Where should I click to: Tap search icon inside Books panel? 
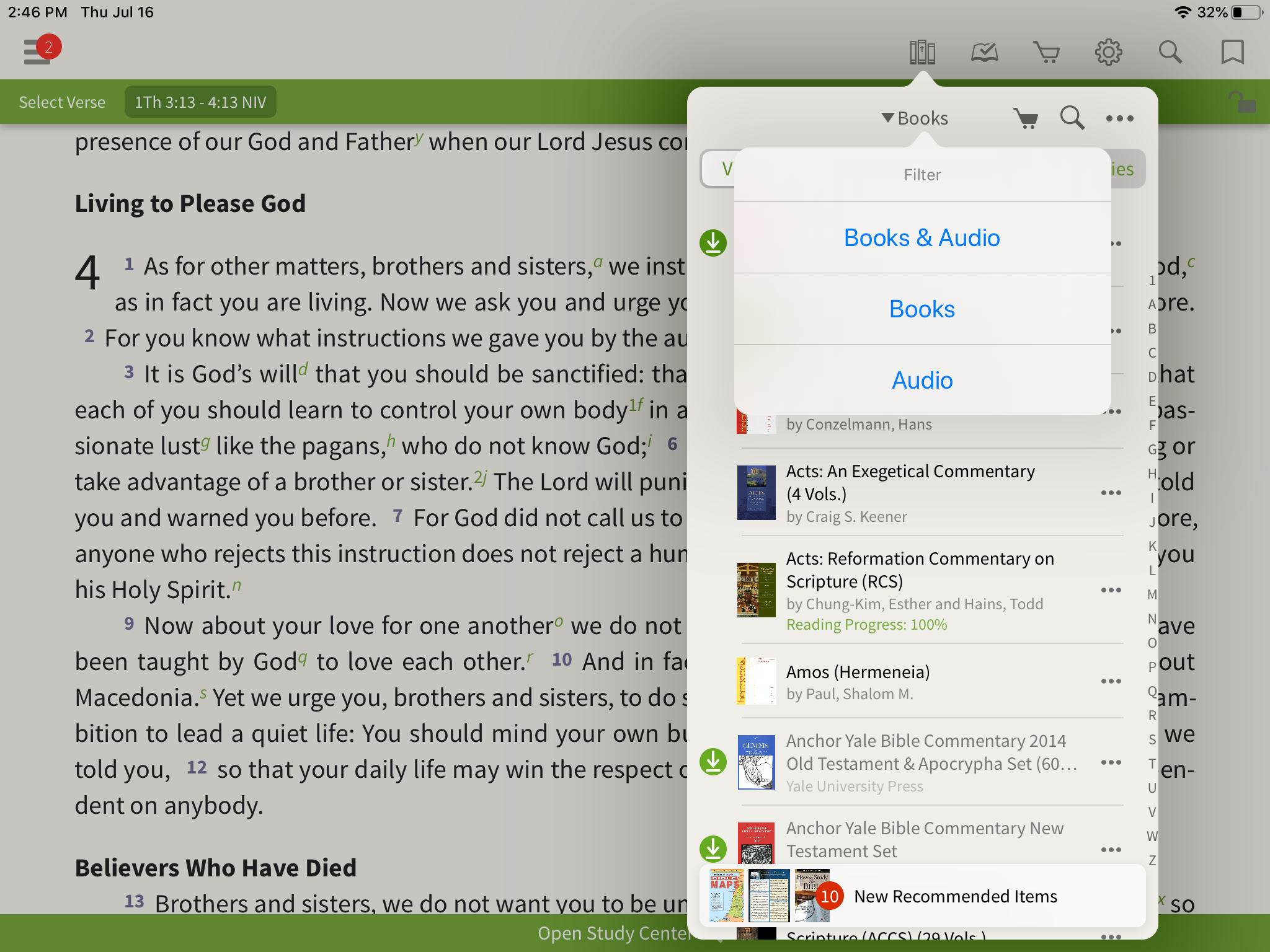tap(1072, 117)
